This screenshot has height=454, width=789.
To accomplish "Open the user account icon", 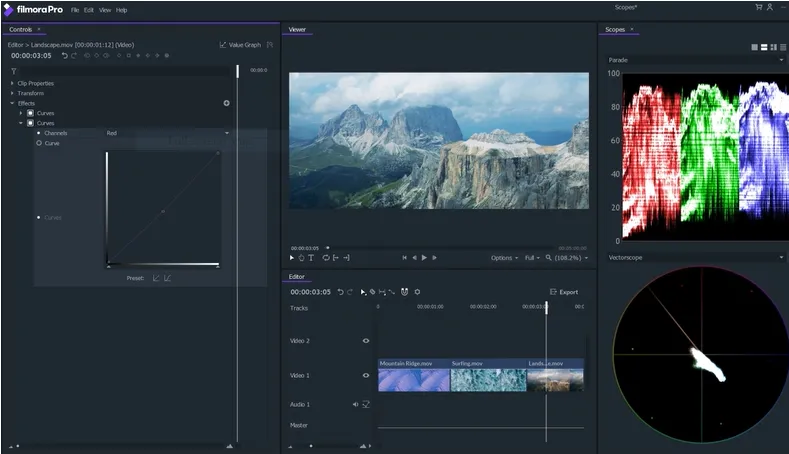I will pos(769,7).
